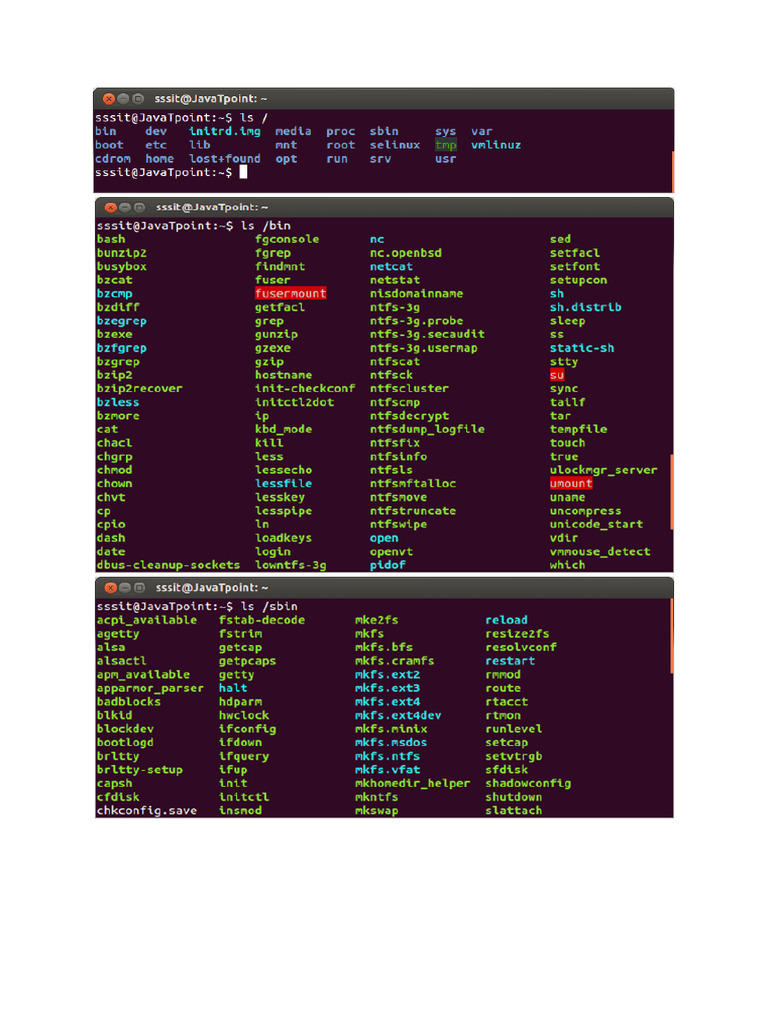Close the terminal window running ls /sbin
This screenshot has height=1024, width=768.
pos(110,588)
